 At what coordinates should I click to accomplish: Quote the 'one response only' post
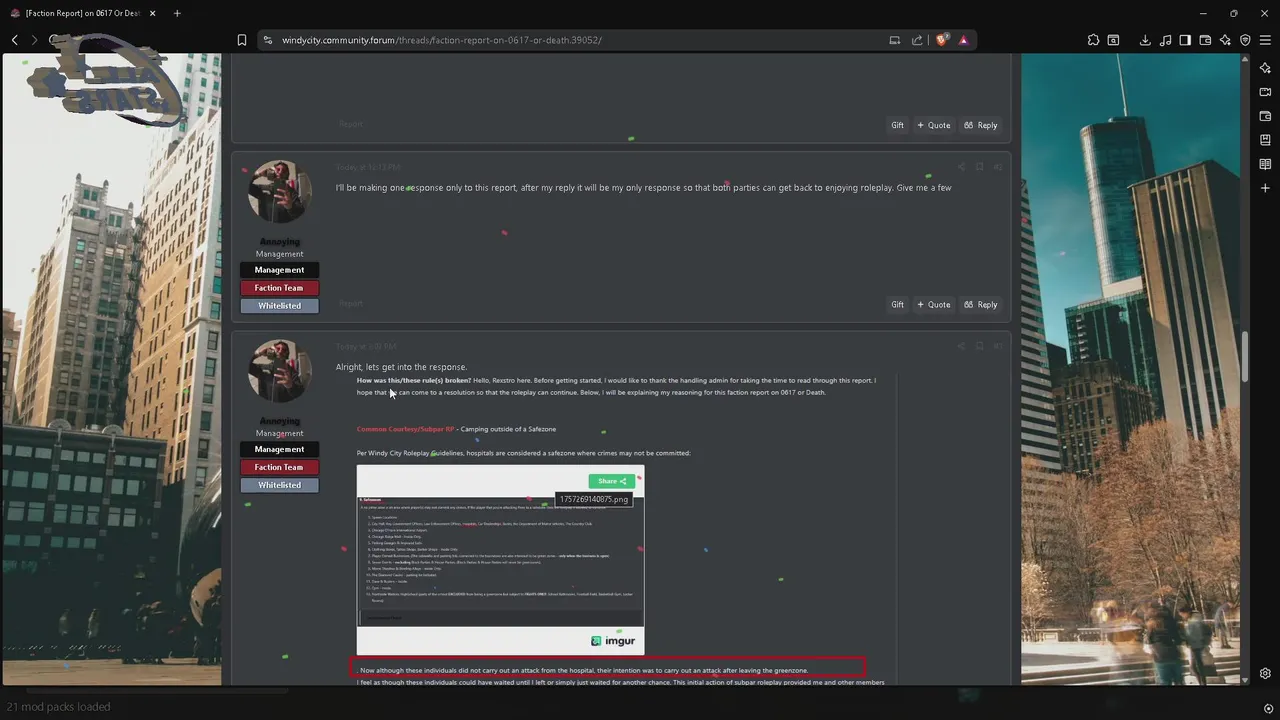[x=934, y=304]
